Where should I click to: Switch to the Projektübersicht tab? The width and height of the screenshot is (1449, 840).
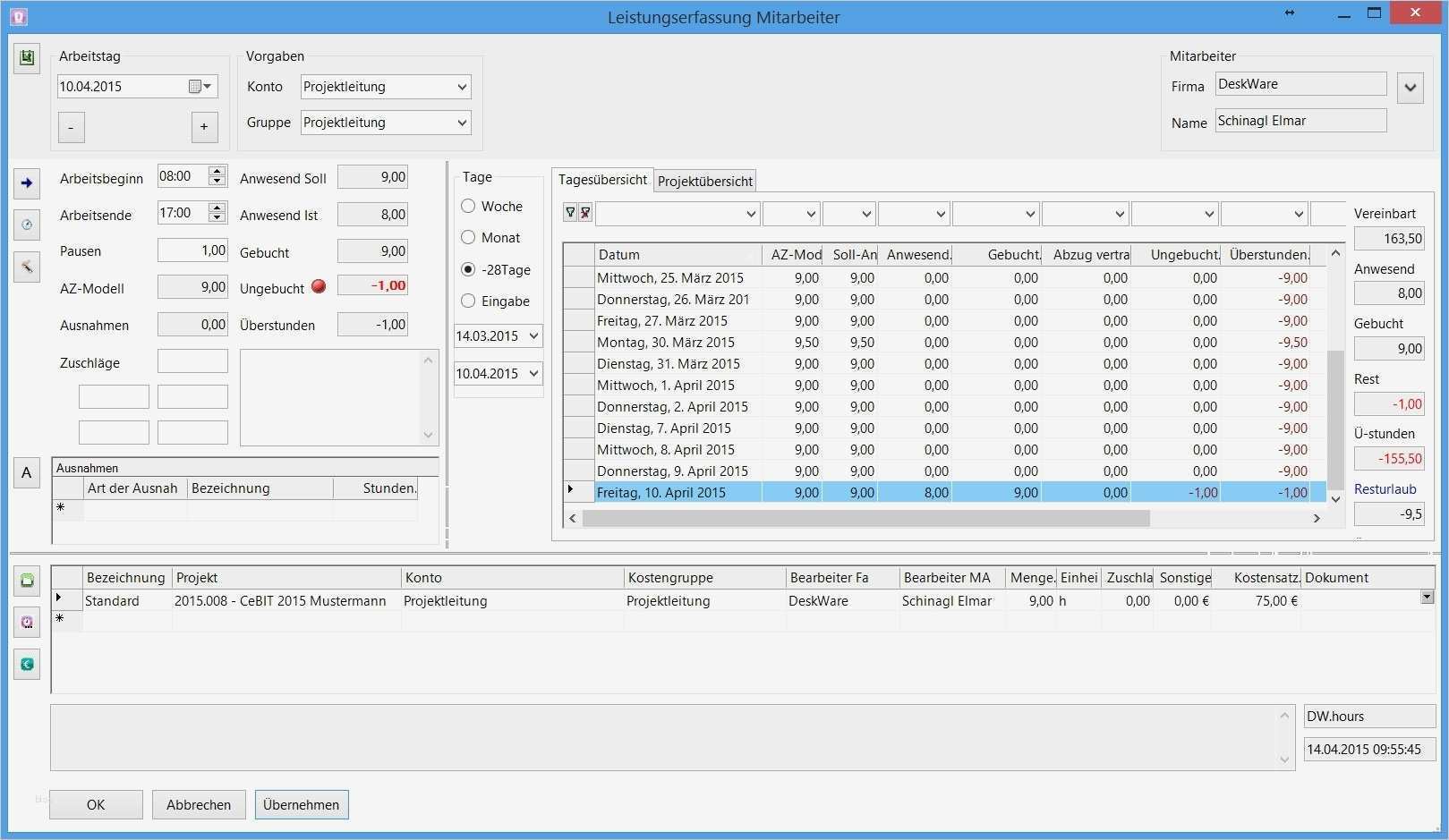click(x=704, y=181)
